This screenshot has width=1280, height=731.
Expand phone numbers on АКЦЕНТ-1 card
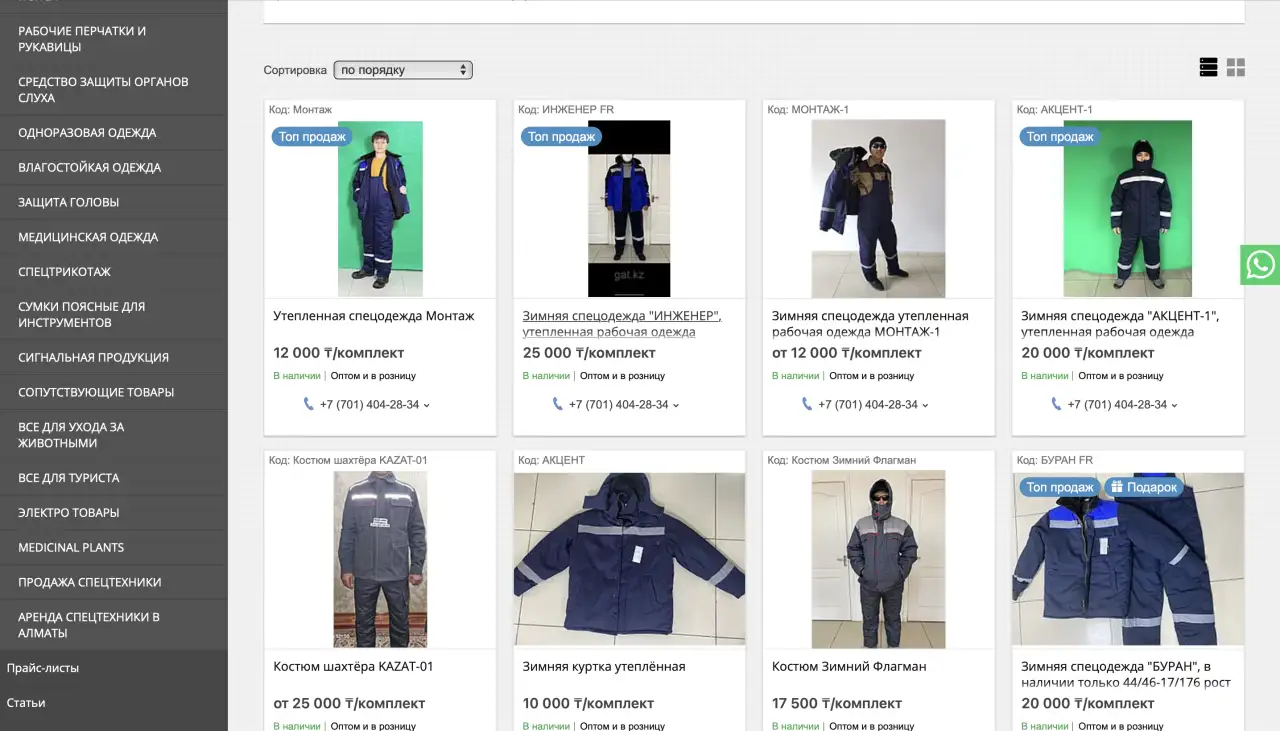coord(1175,405)
